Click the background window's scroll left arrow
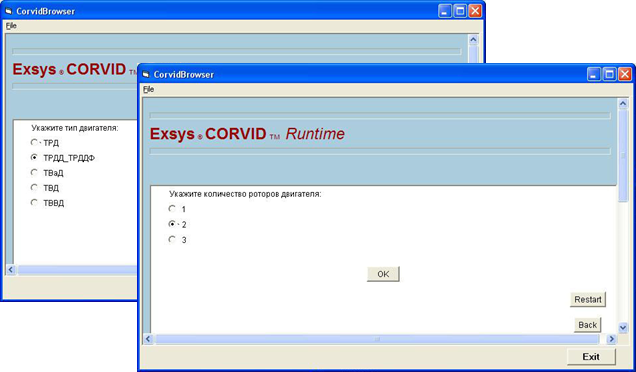This screenshot has height=372, width=636. click(11, 270)
